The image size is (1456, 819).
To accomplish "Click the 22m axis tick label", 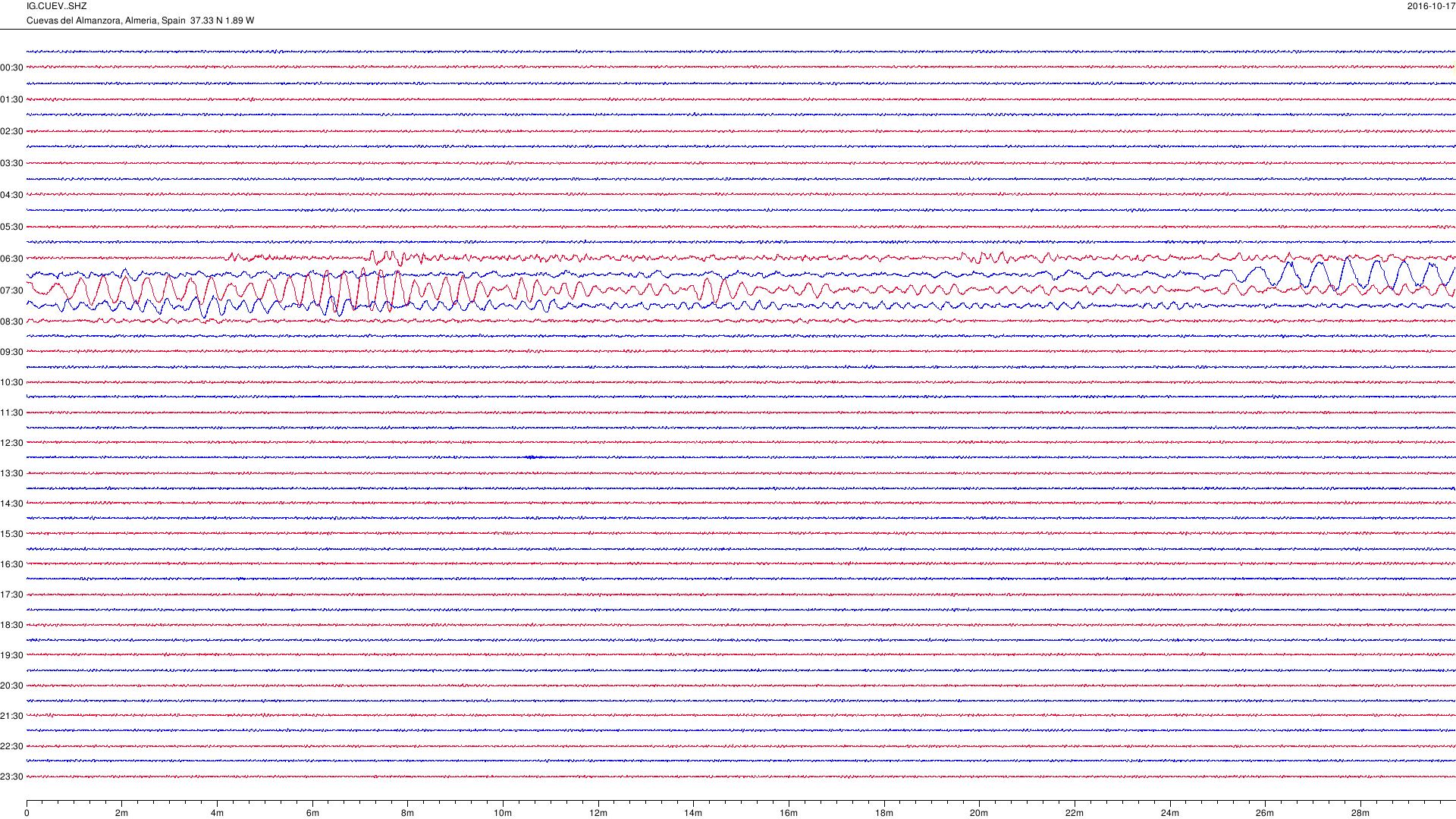I will 1075,813.
